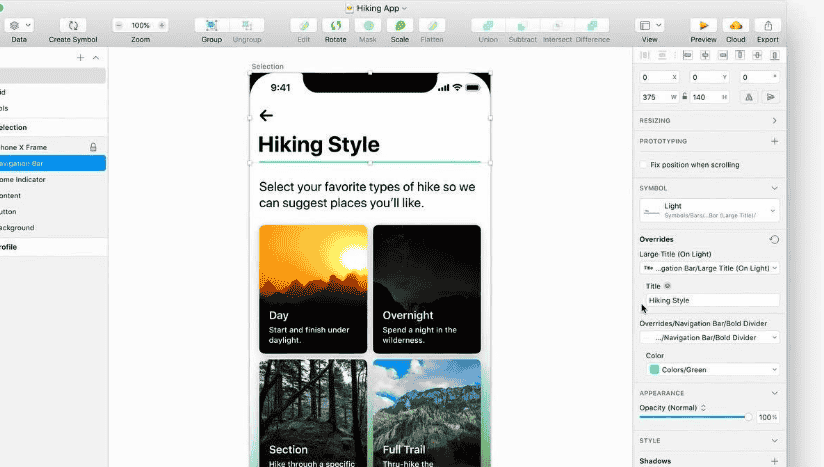Add a new page with plus button

point(80,58)
